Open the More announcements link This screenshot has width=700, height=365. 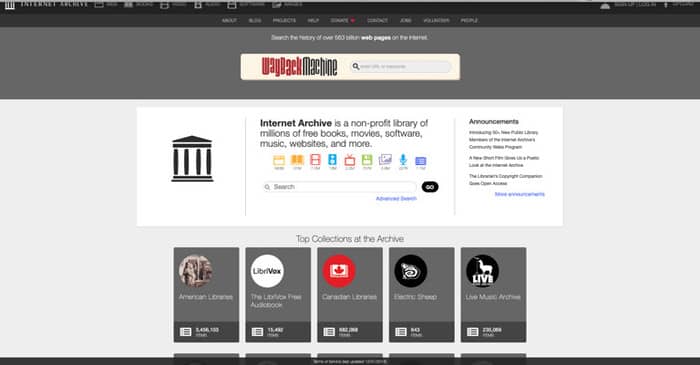520,194
